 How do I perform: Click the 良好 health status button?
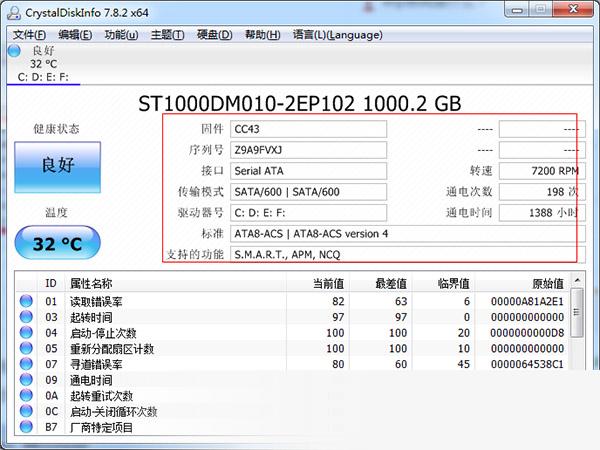tap(57, 167)
